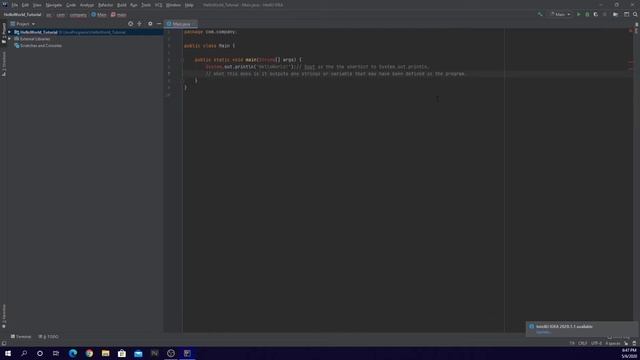
Task: Open the Run menu
Action: pyautogui.click(x=134, y=5)
